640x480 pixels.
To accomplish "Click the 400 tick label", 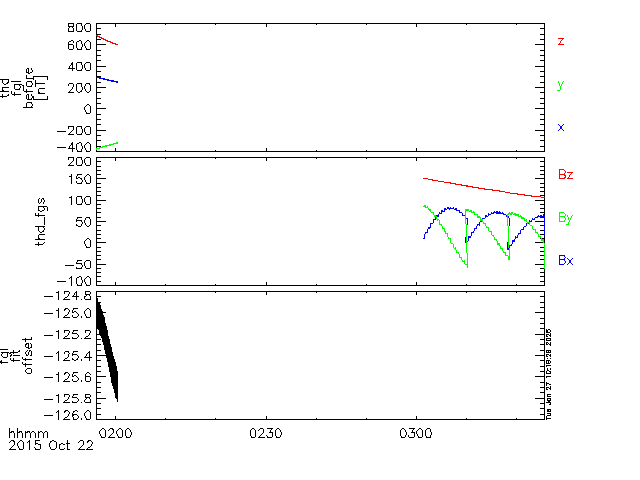I will pos(80,66).
